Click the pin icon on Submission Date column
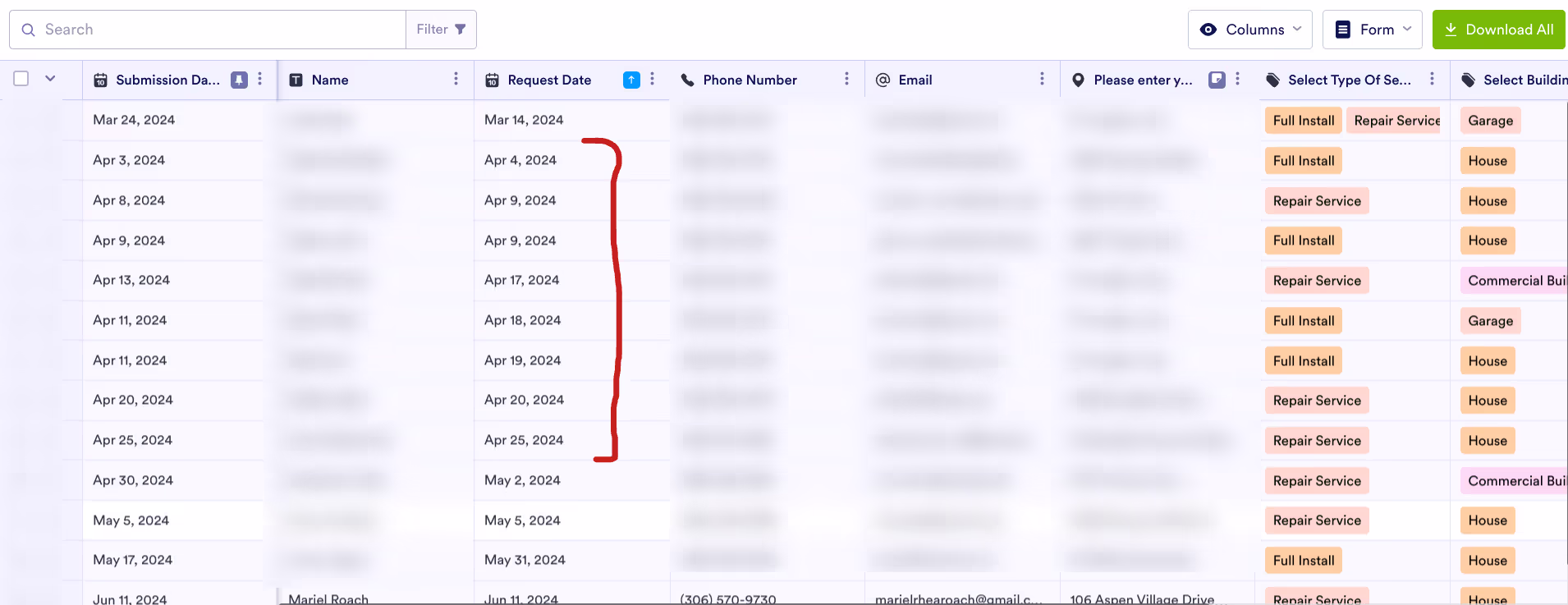Viewport: 1568px width, 605px height. point(239,80)
